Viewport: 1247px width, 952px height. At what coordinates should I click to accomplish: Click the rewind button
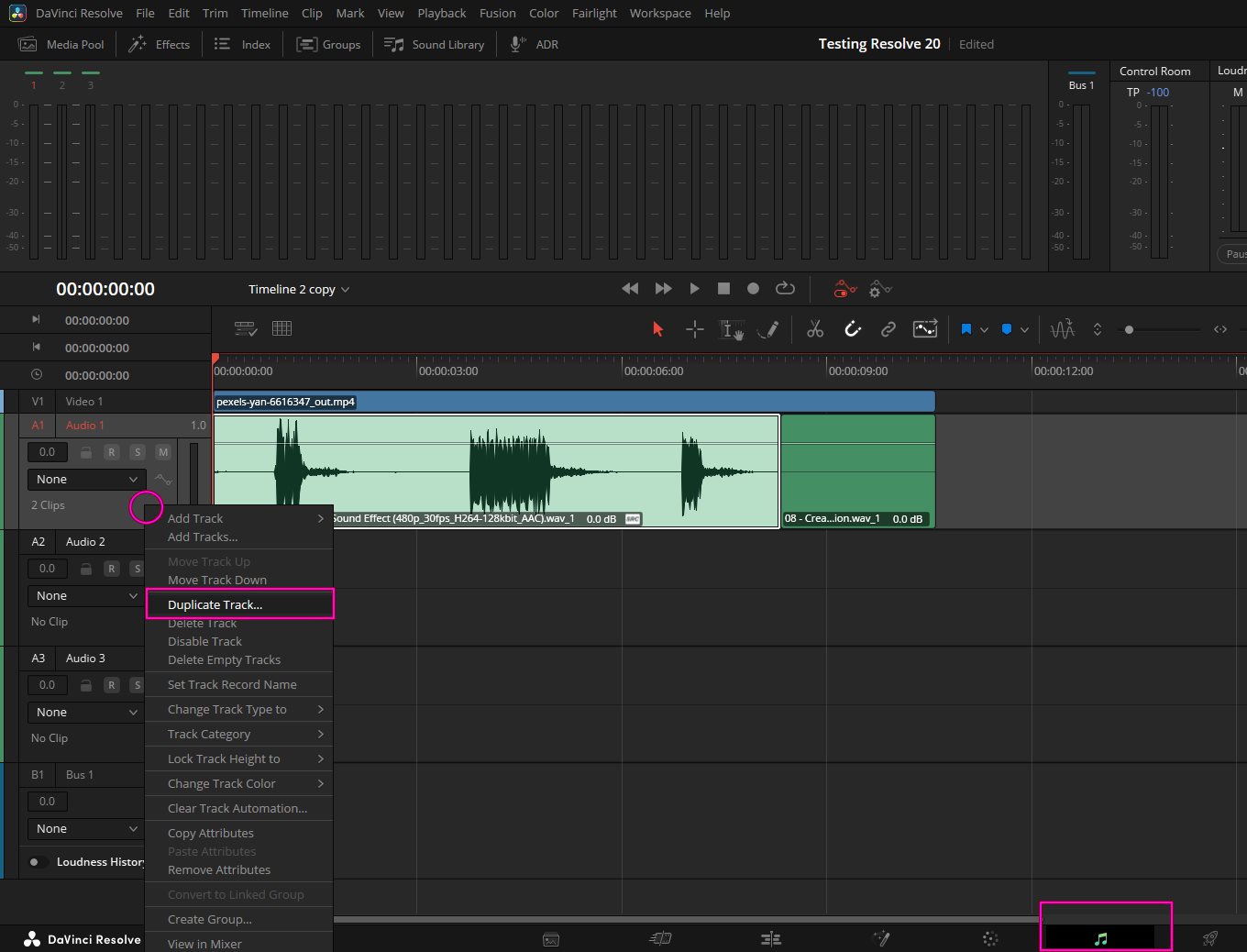(x=630, y=288)
